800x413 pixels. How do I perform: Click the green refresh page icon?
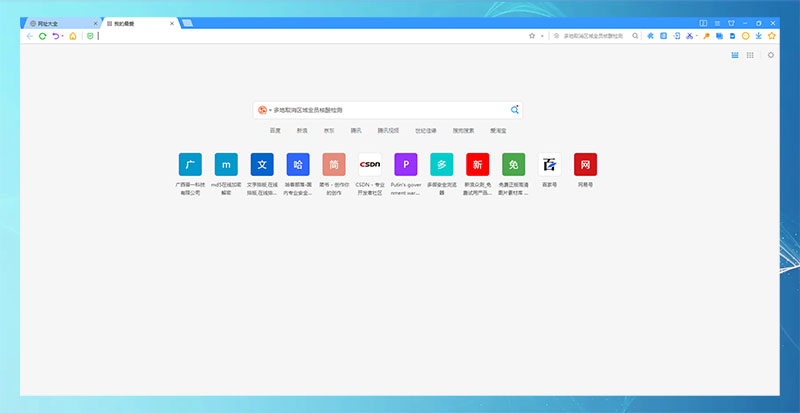coord(42,36)
